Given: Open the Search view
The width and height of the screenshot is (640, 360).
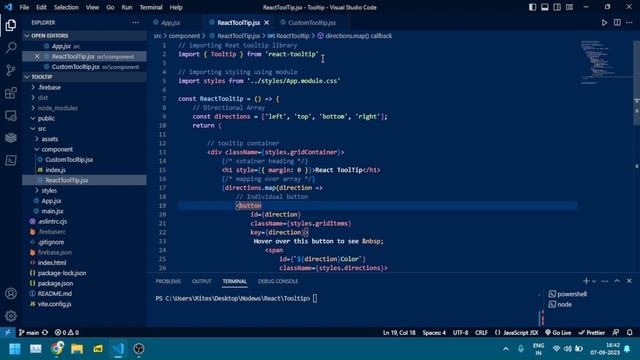Looking at the screenshot, I should [11, 48].
